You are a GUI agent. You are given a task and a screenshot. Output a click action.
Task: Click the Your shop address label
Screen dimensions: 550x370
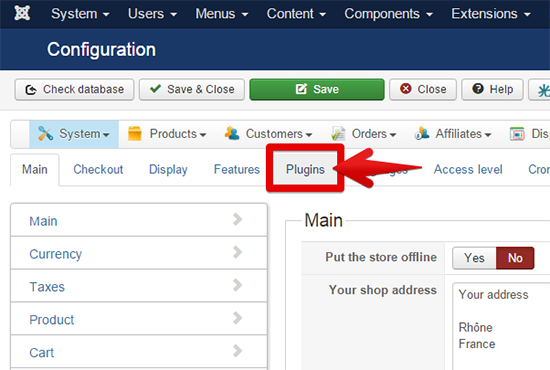pos(383,290)
